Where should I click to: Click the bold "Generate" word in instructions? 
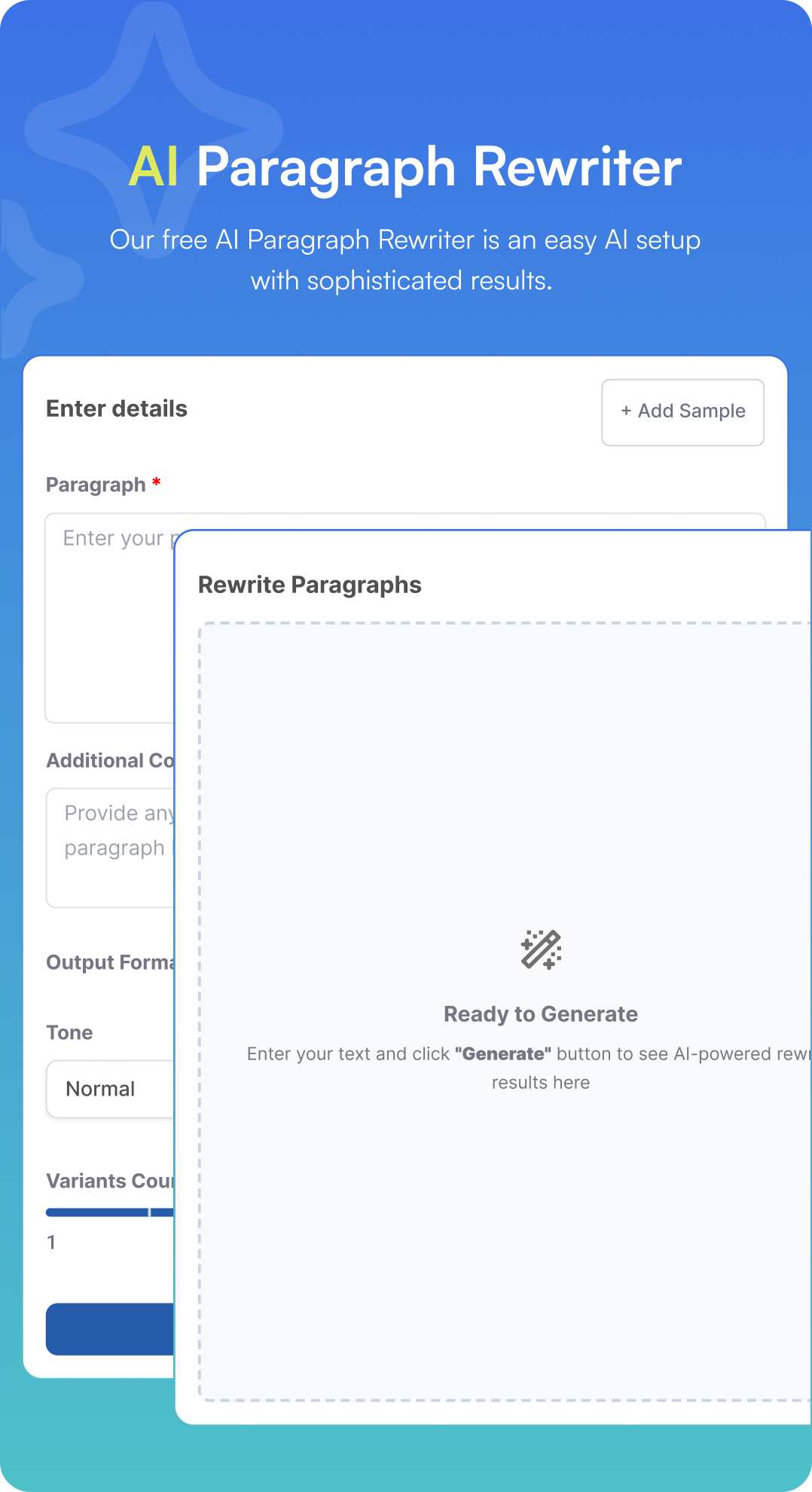(x=502, y=1053)
